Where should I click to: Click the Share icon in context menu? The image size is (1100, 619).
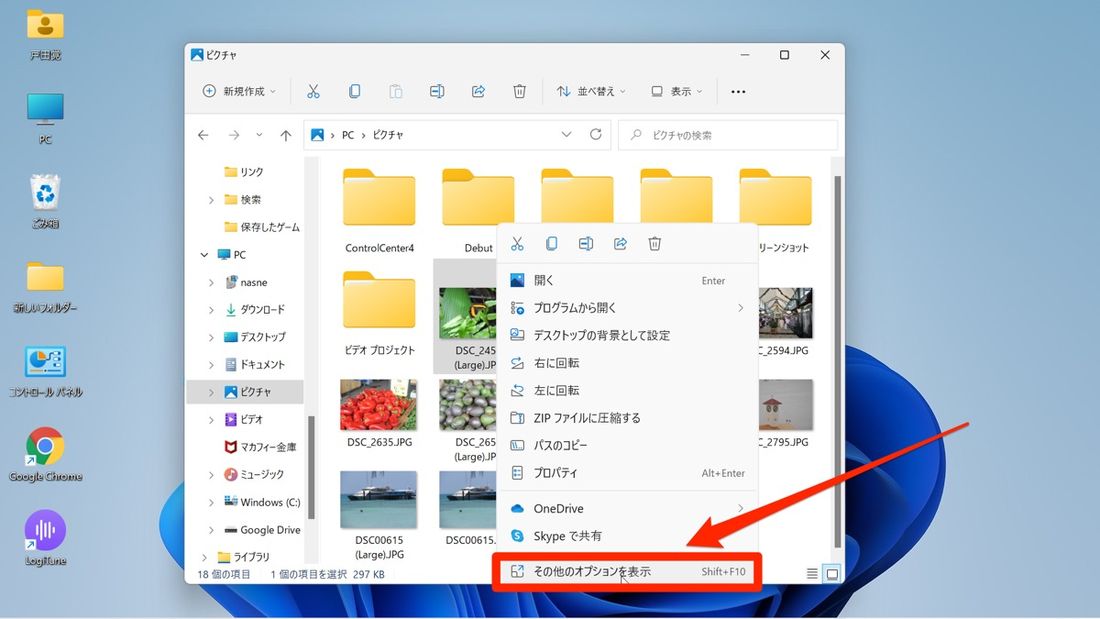[x=620, y=244]
